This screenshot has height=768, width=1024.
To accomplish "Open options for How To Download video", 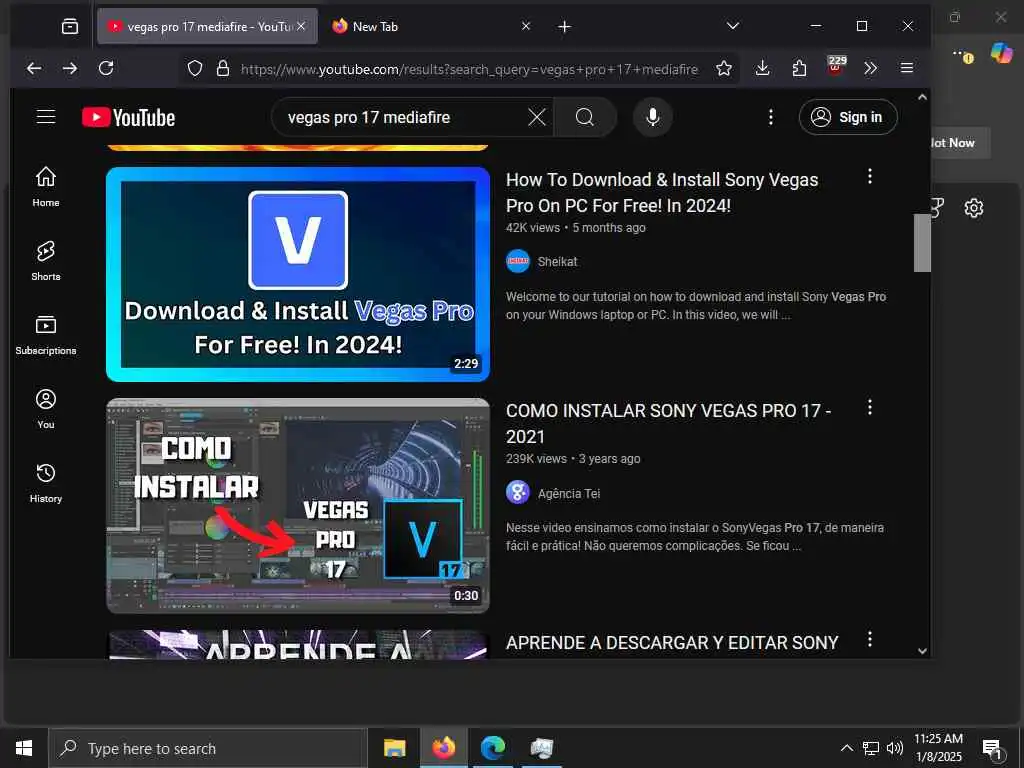I will (869, 176).
